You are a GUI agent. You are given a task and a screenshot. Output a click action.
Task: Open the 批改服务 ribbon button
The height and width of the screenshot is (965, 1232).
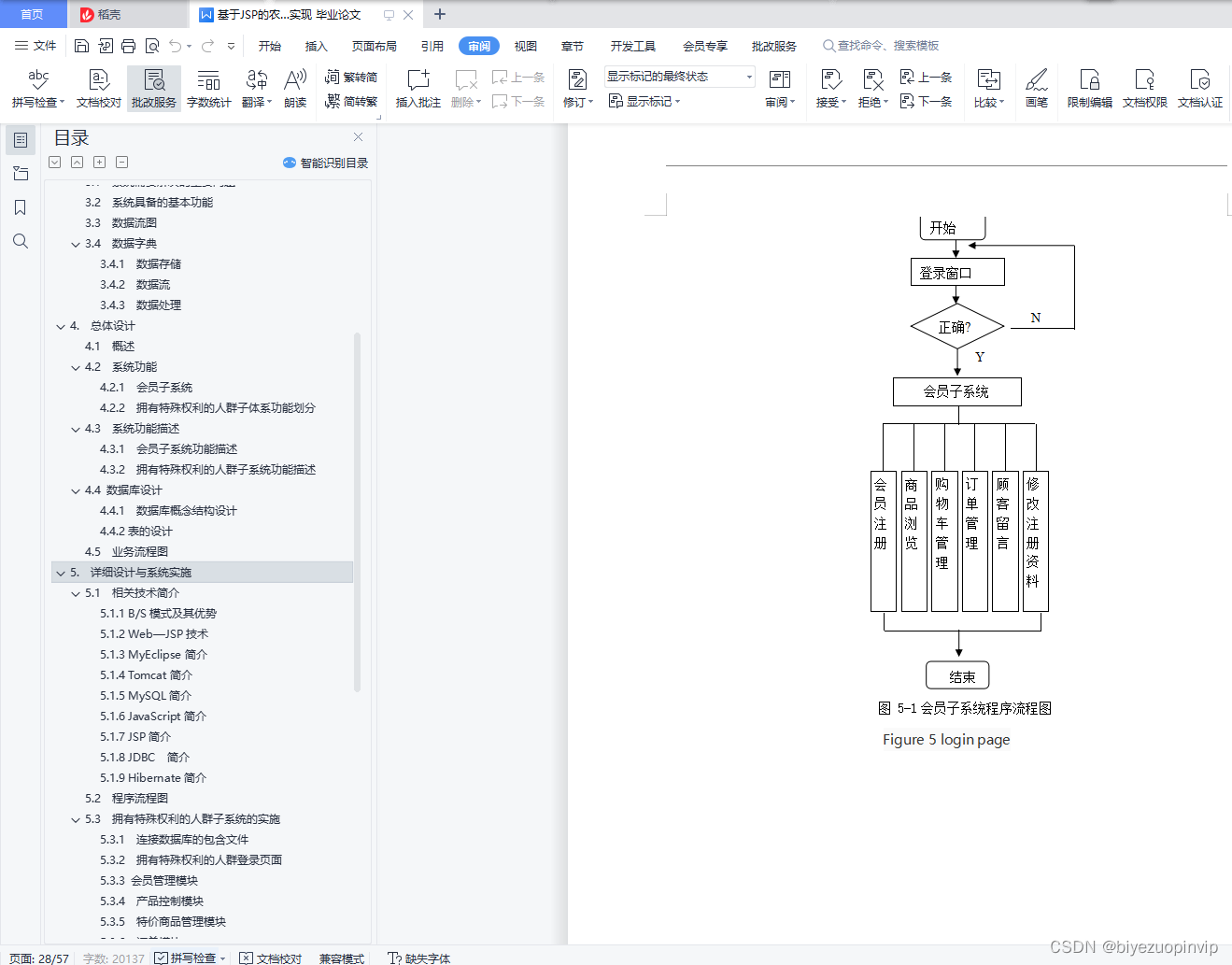click(154, 89)
